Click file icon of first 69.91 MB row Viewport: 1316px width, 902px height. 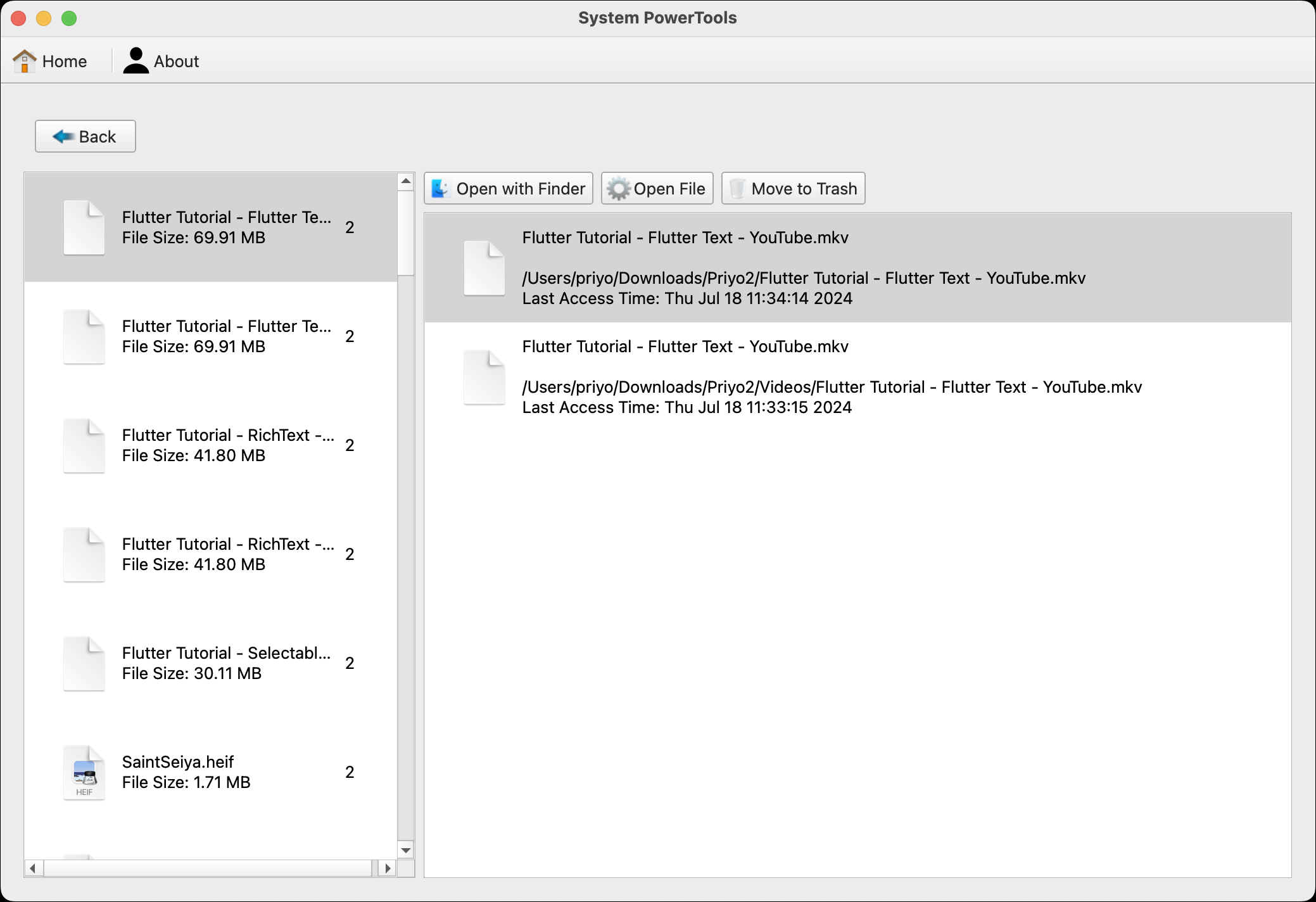pyautogui.click(x=84, y=228)
